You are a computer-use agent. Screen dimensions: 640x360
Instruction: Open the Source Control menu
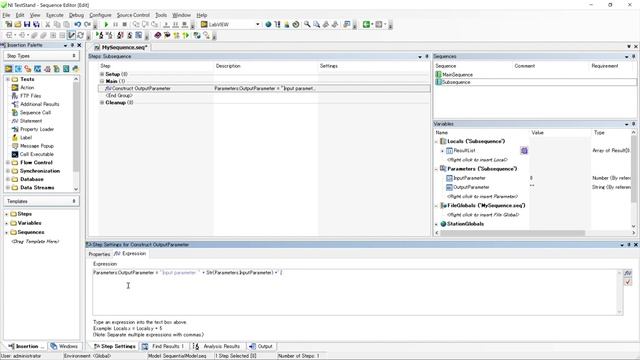133,15
